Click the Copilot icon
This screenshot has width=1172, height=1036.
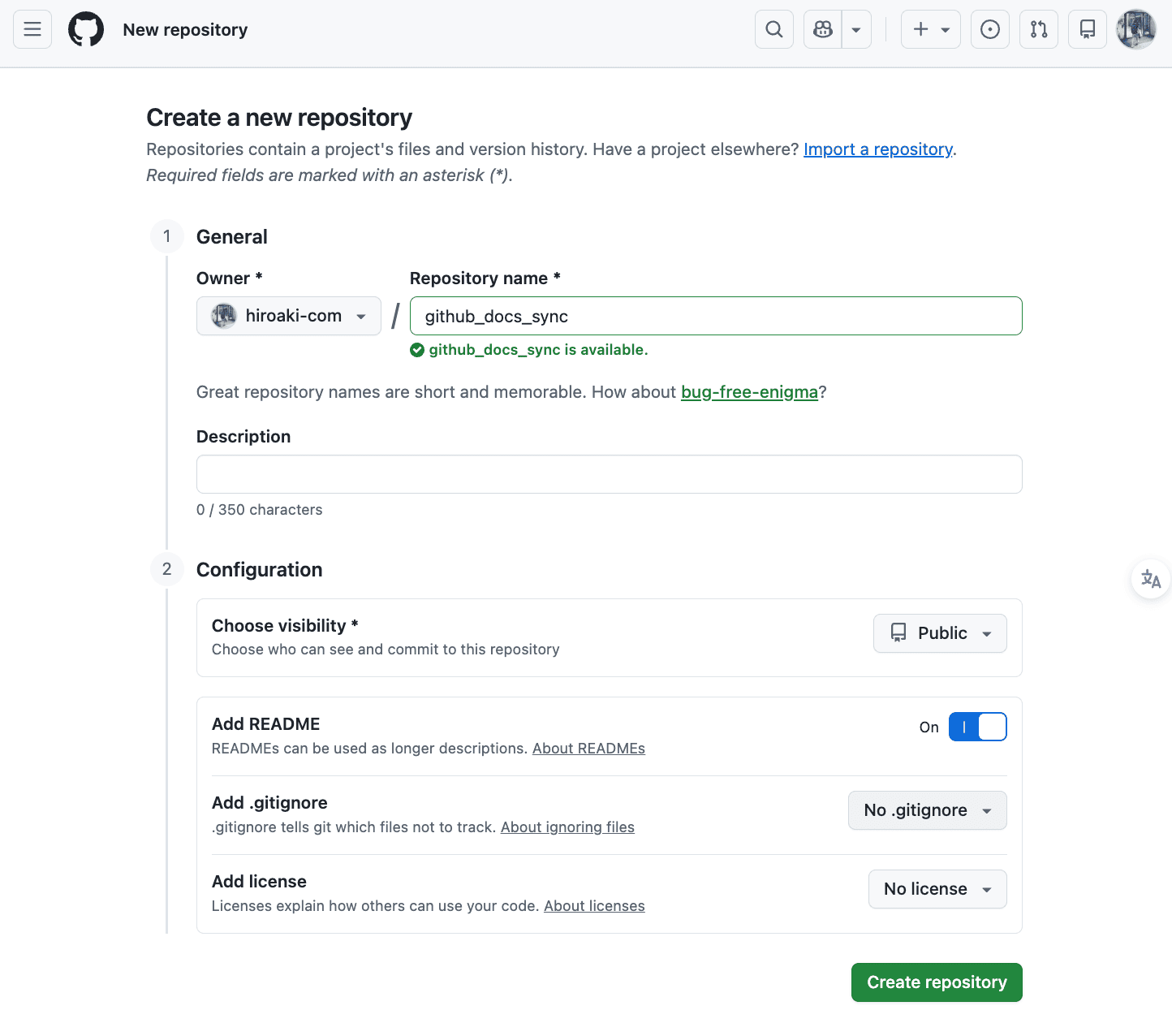pos(821,28)
